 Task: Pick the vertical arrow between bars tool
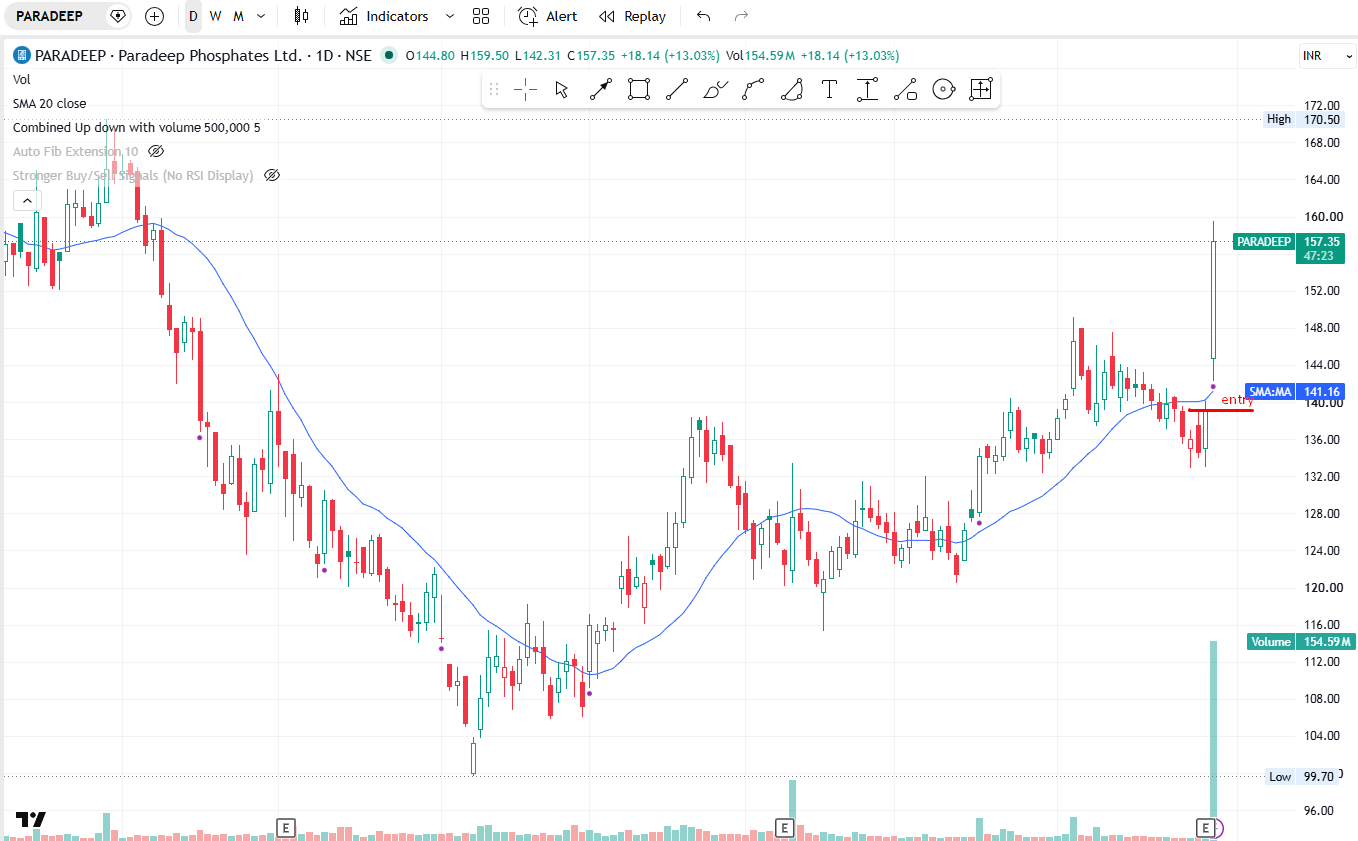867,90
